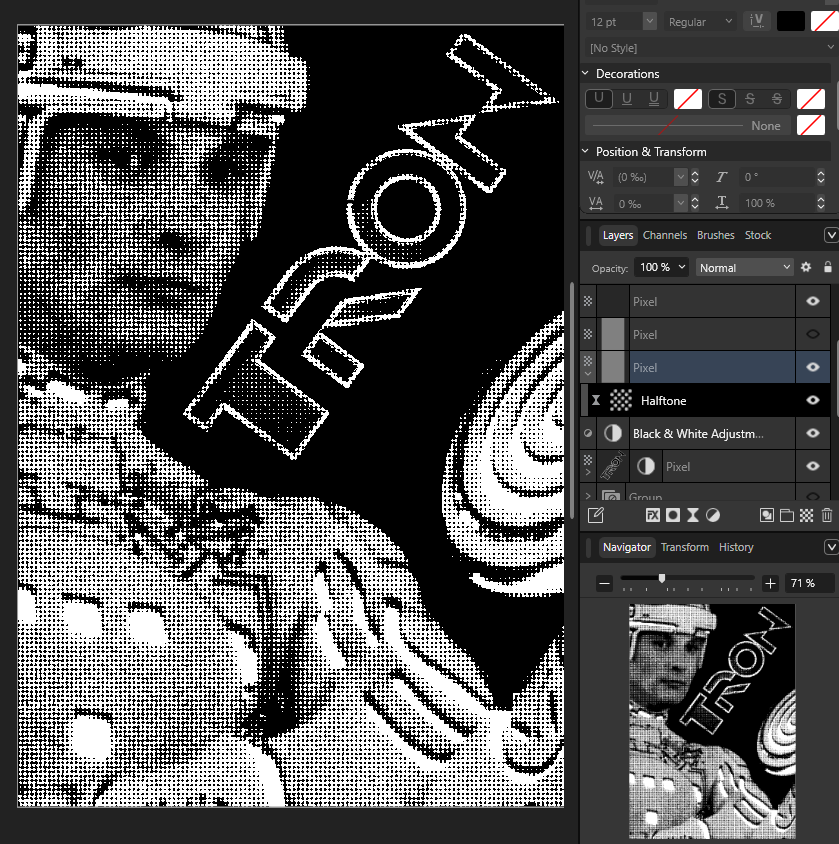The height and width of the screenshot is (844, 839).
Task: Click the Black & White adjustment half-circle thumbnail
Action: (612, 433)
